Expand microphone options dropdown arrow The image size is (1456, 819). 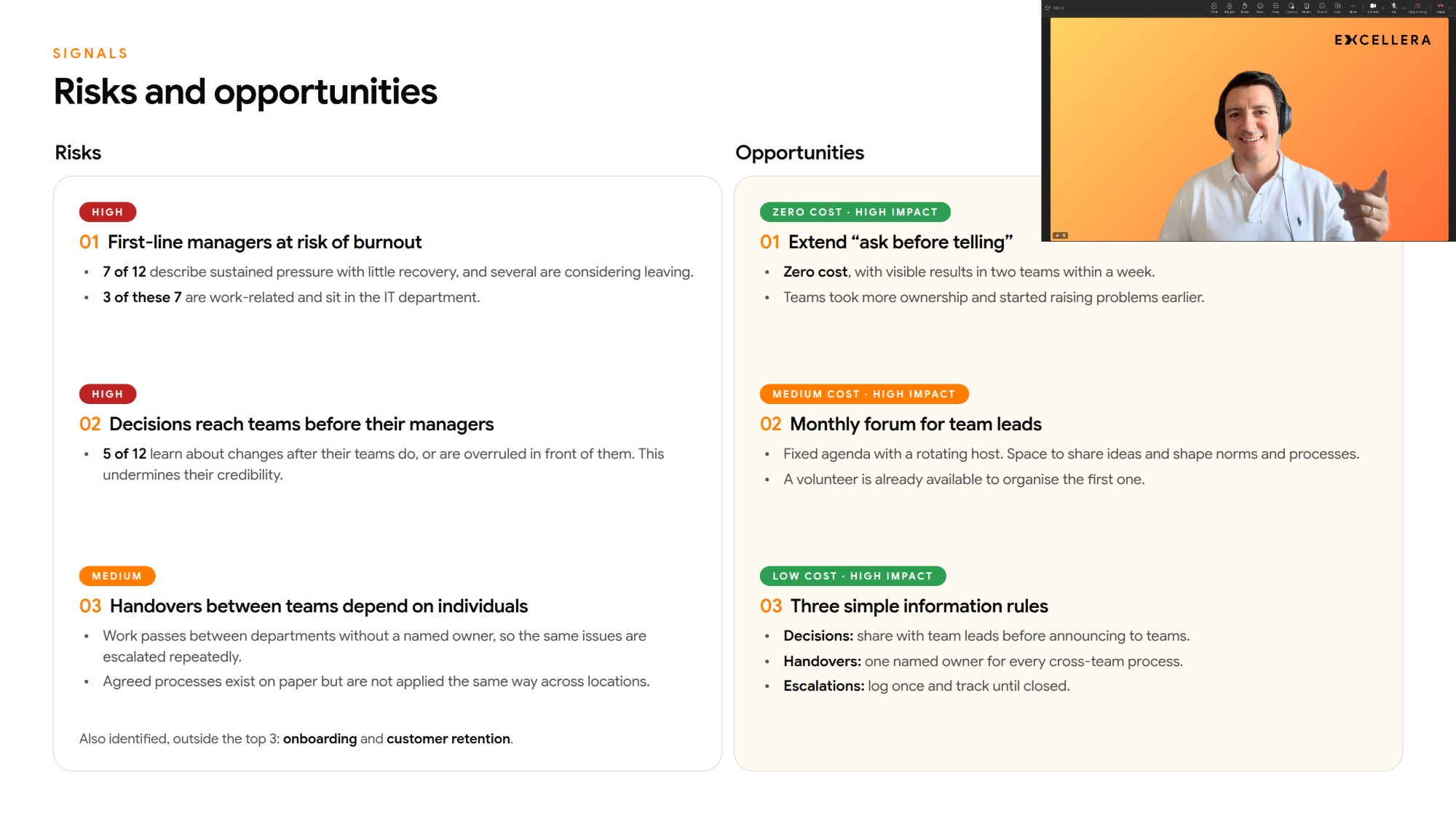coord(1404,8)
